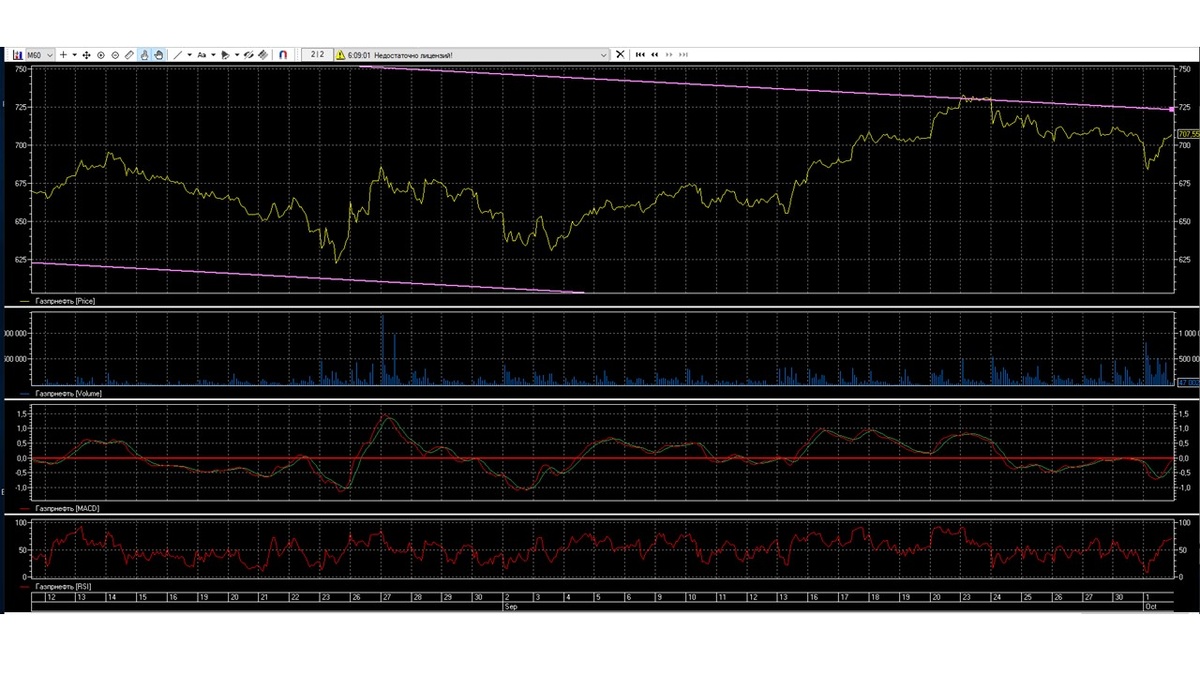Screen dimensions: 1200x675
Task: Expand the shape marker dropdown arrow
Action: (237, 55)
